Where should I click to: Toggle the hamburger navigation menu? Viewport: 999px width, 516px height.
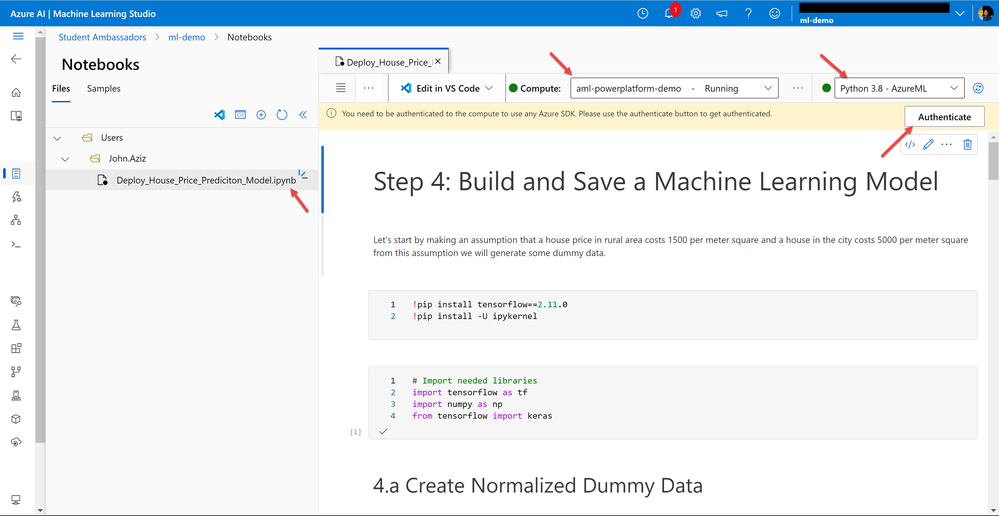[17, 37]
